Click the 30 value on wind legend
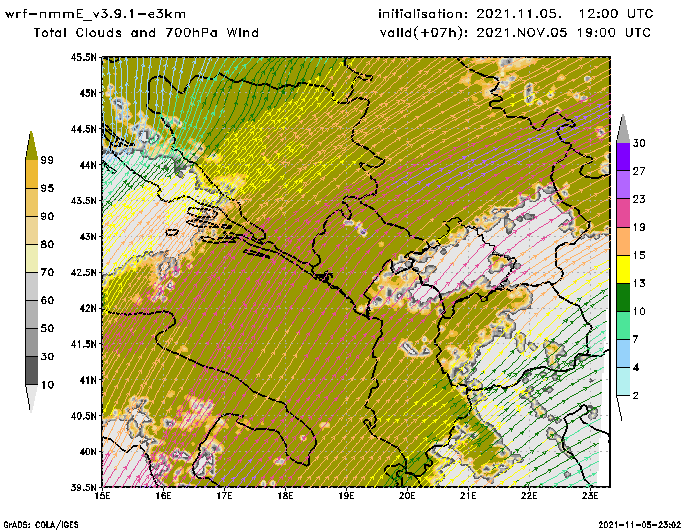 pos(639,143)
